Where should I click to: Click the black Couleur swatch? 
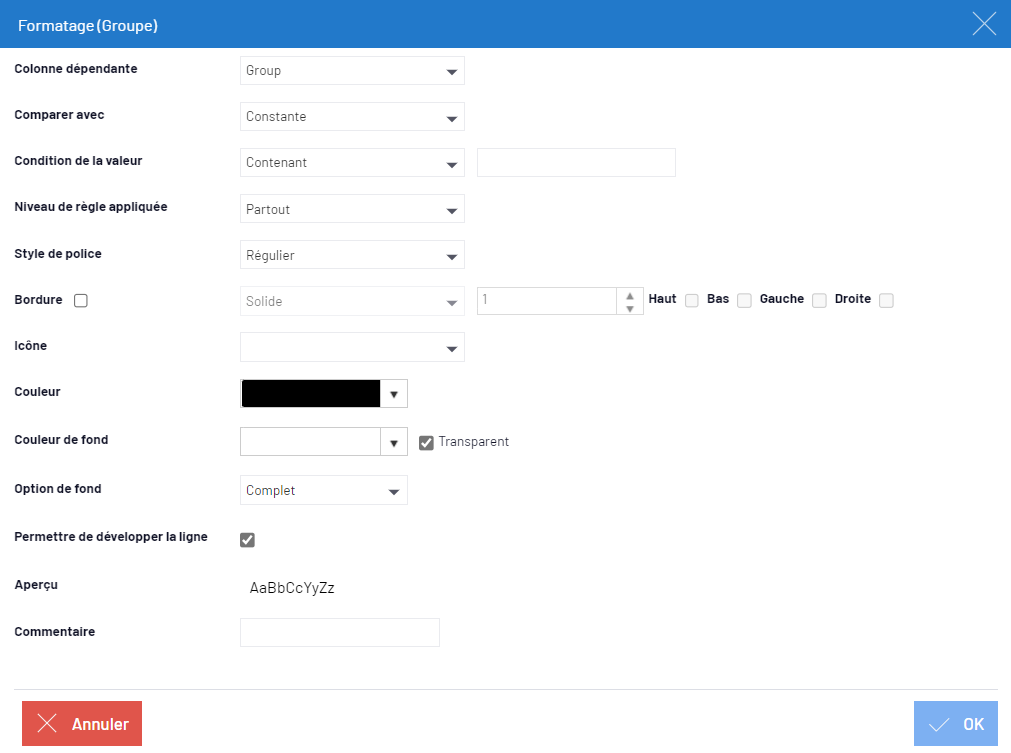click(311, 394)
